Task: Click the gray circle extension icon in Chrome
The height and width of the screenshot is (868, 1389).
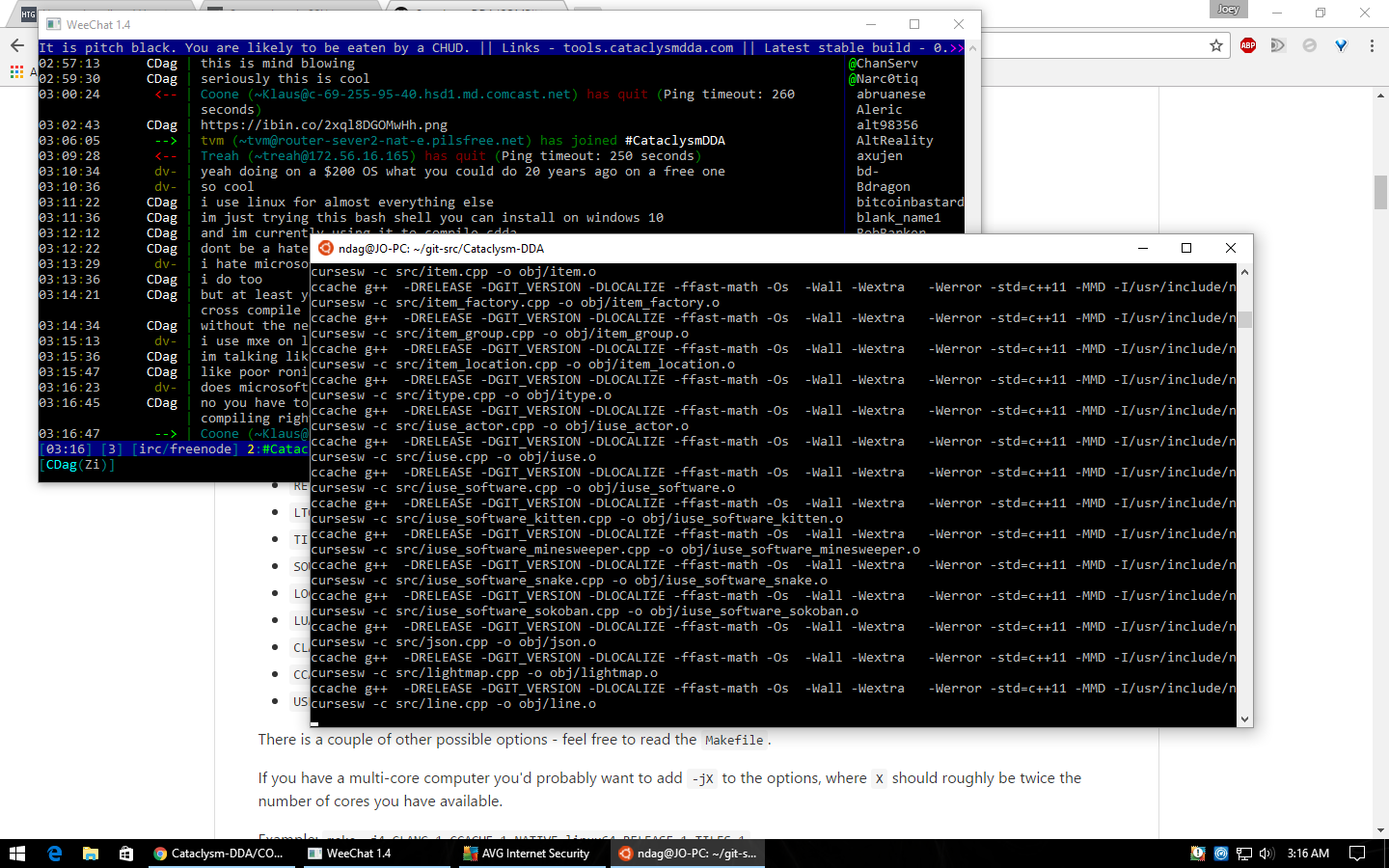Action: (x=1309, y=45)
